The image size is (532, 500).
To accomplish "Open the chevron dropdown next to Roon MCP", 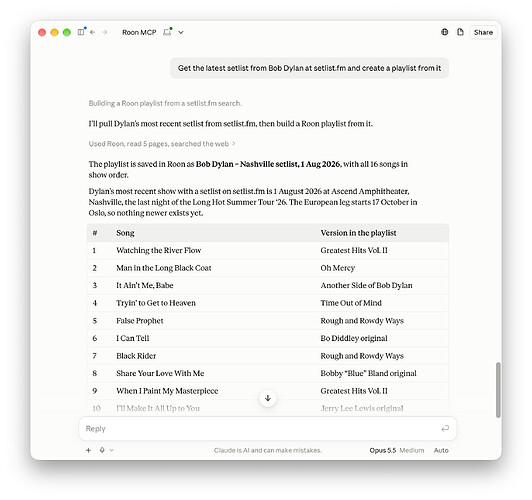I will (181, 33).
